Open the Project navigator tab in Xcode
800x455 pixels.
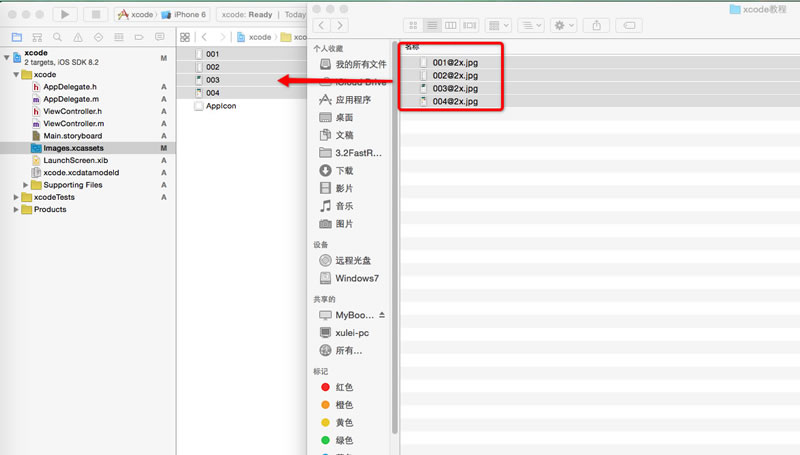[17, 37]
